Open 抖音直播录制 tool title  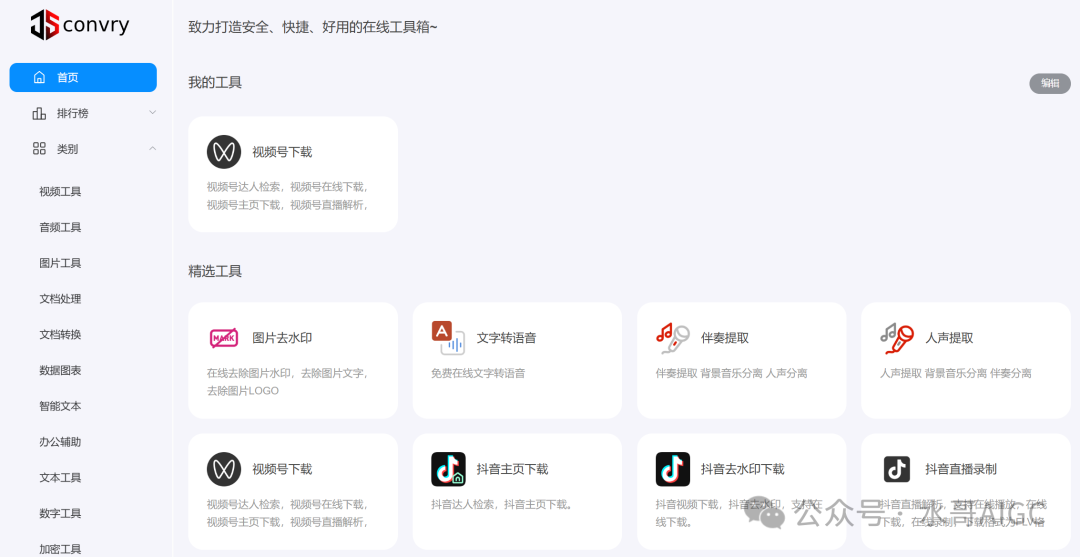962,469
